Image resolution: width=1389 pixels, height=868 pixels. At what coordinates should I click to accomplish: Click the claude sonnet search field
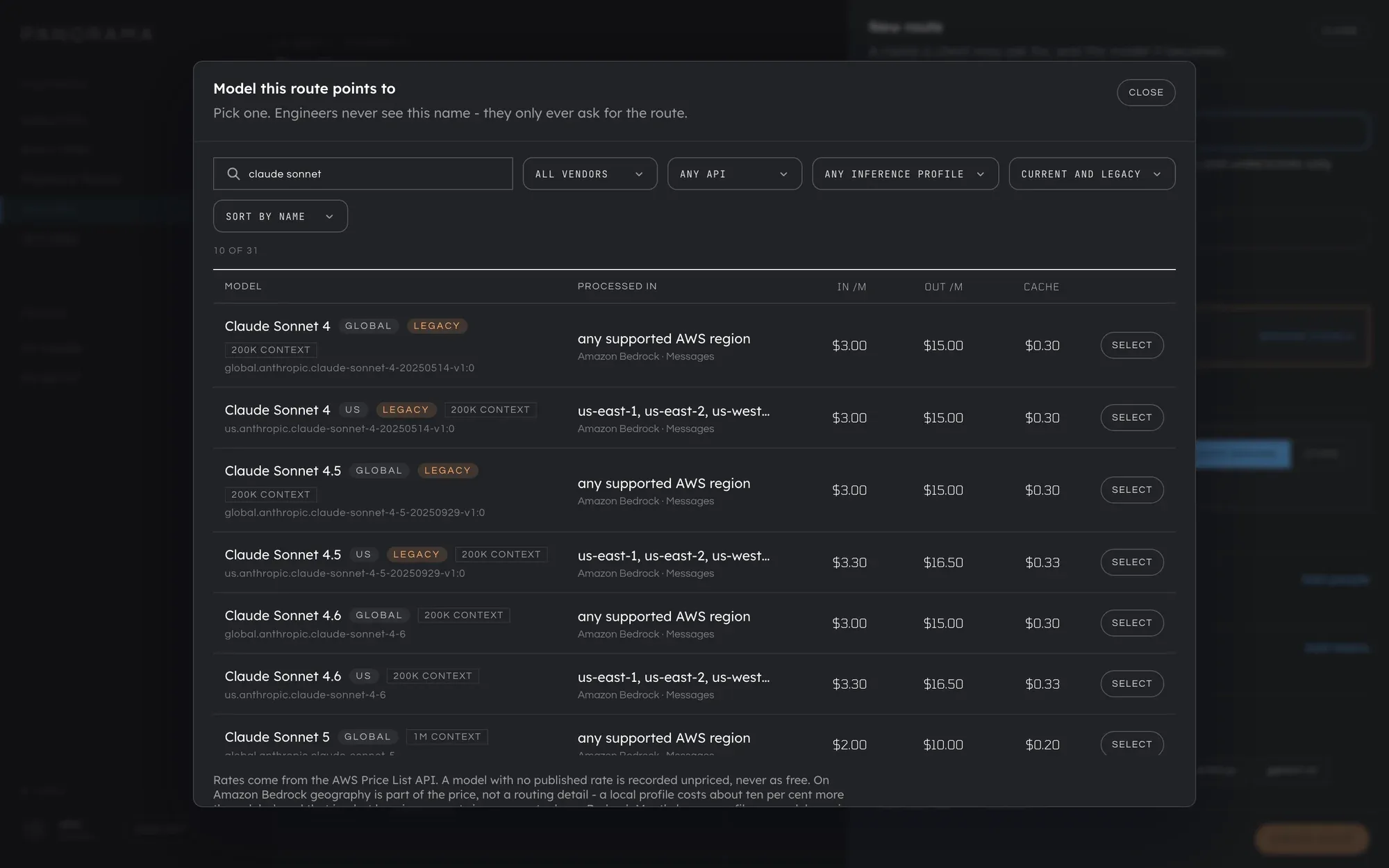[x=363, y=174]
